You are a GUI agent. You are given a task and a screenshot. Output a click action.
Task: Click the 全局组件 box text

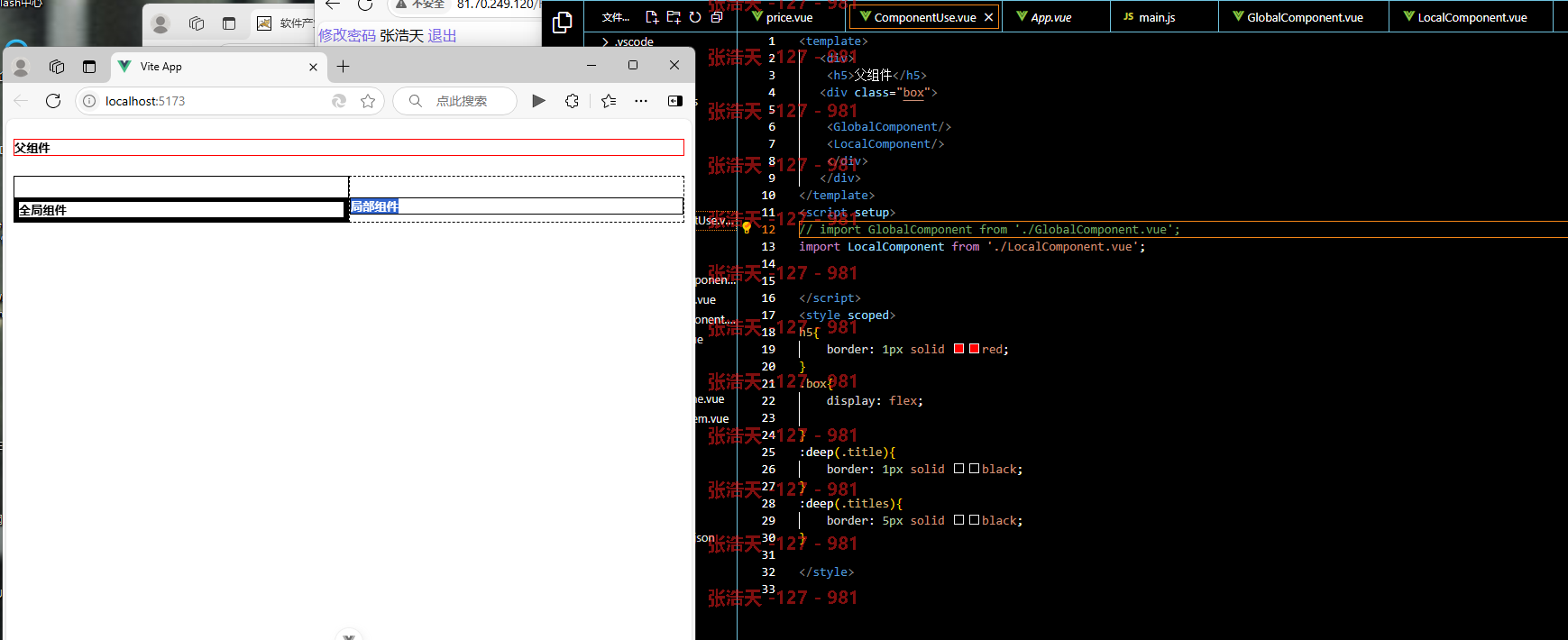(42, 210)
